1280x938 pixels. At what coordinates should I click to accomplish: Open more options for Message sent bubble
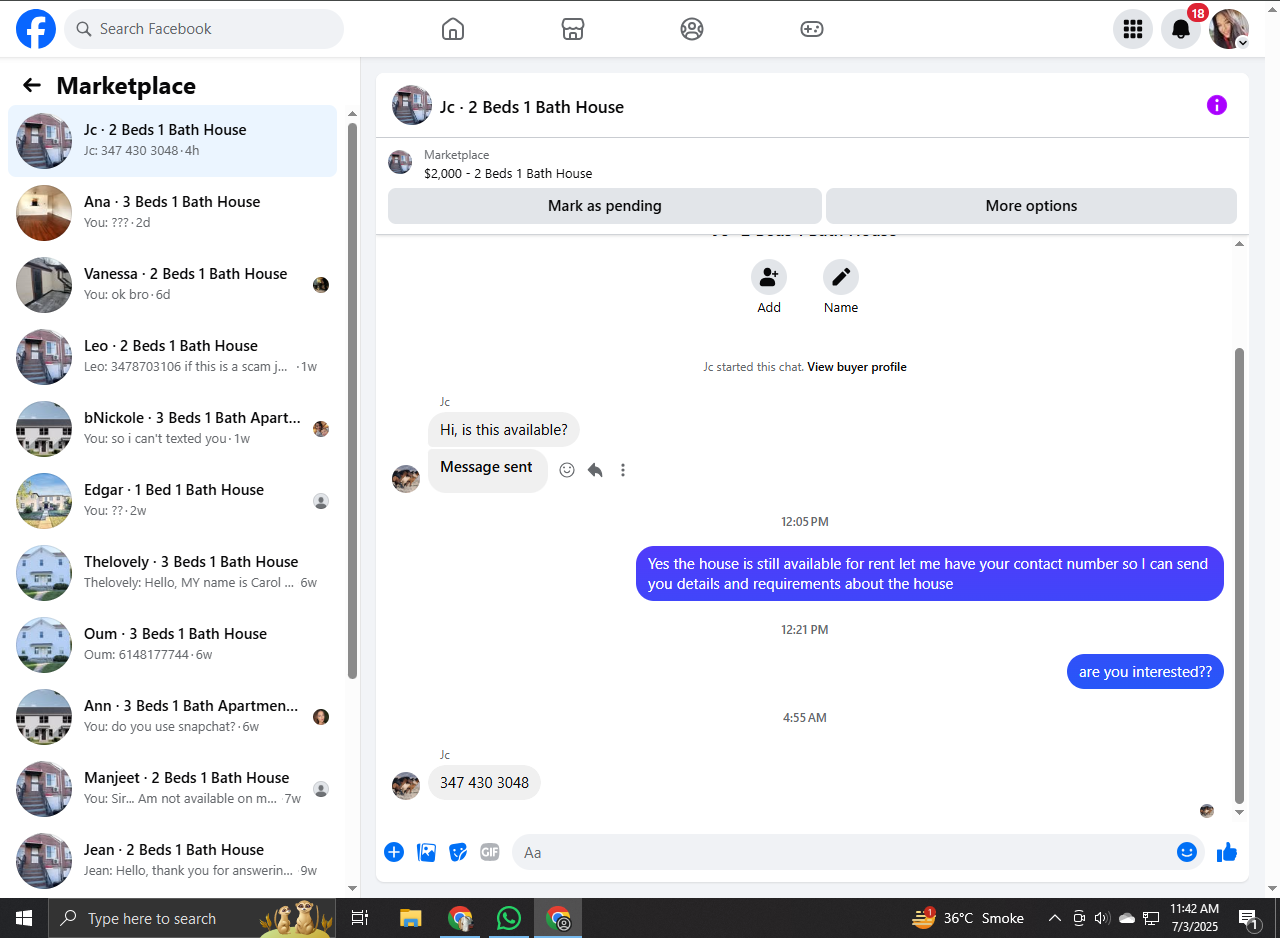[623, 470]
